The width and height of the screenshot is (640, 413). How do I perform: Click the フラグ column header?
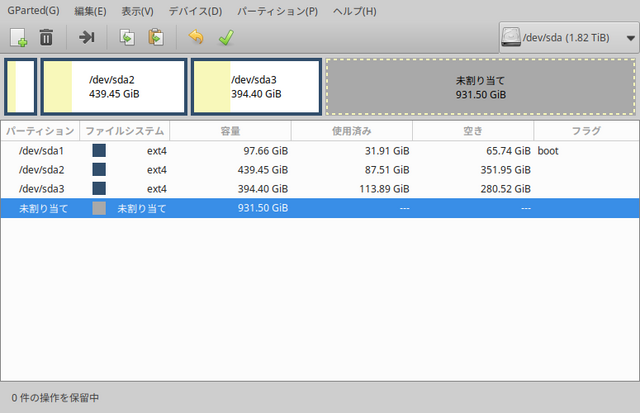pos(586,131)
